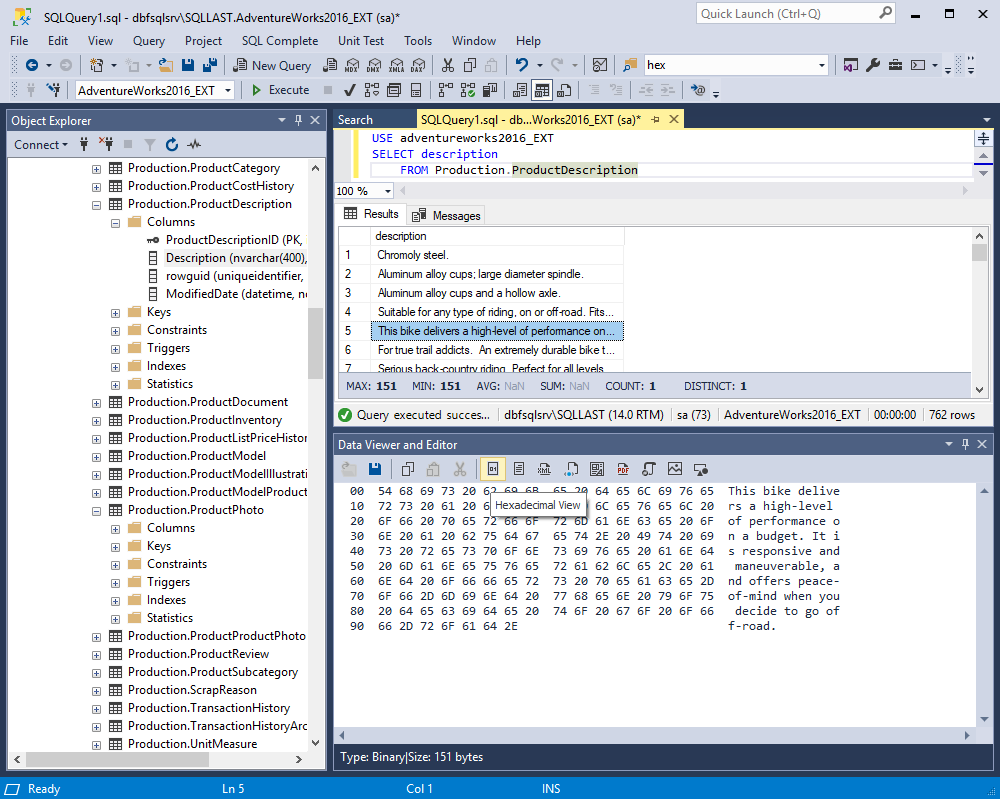Toggle Include Actual Execution Plan
The height and width of the screenshot is (799, 1000).
pyautogui.click(x=446, y=91)
